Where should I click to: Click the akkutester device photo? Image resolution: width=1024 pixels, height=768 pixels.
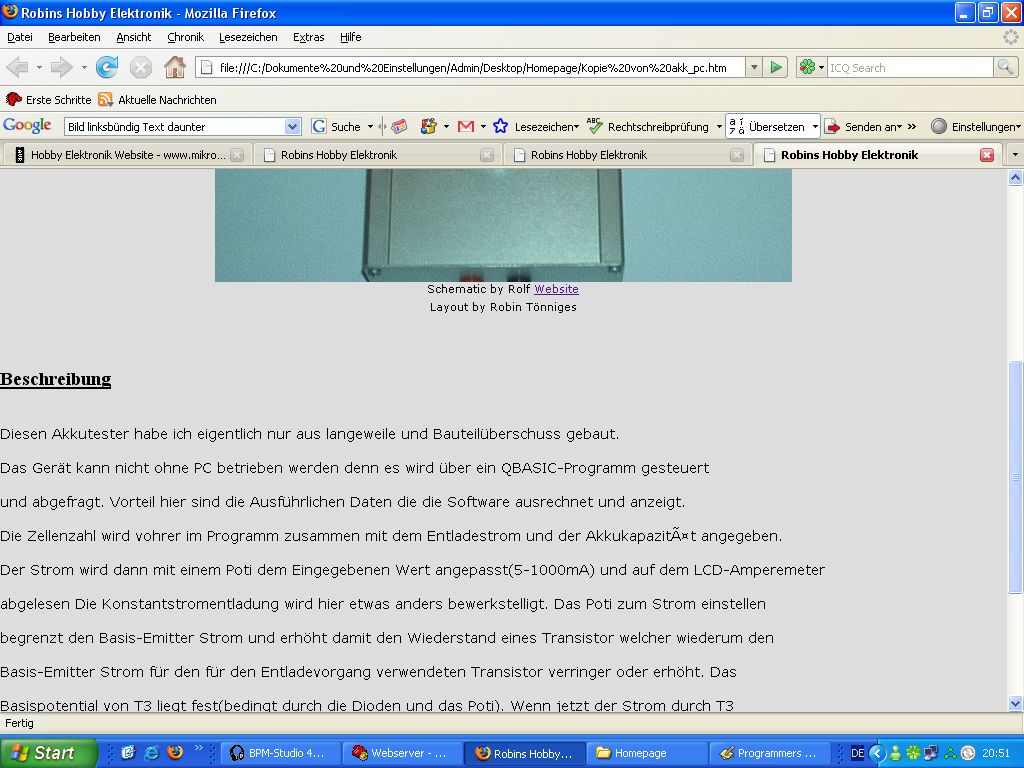coord(503,225)
